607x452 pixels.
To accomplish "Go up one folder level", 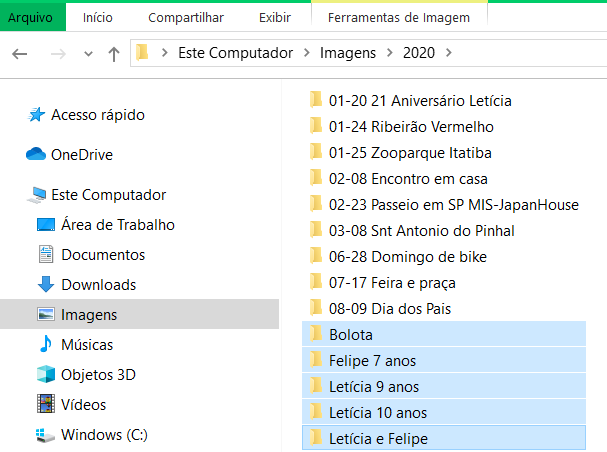I will pos(113,54).
